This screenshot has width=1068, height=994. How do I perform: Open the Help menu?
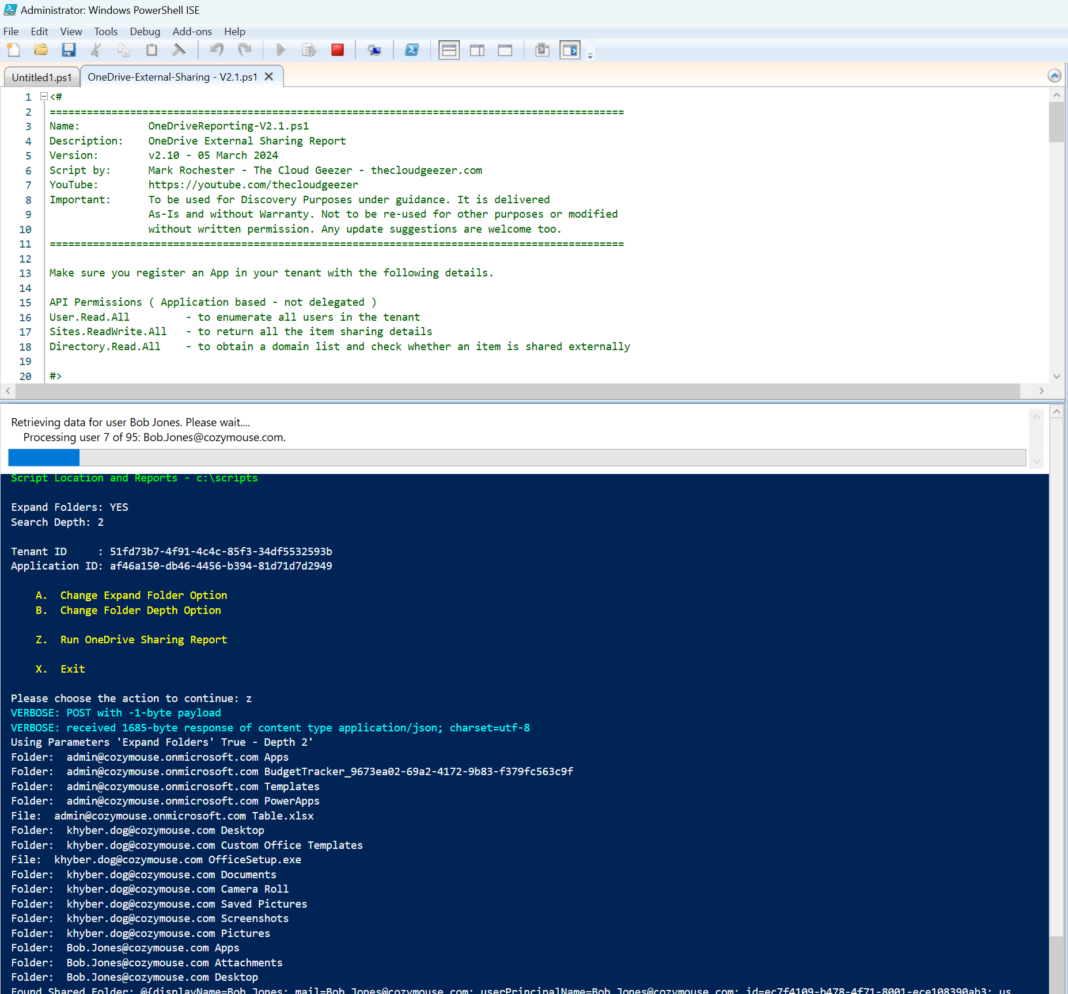tap(234, 31)
